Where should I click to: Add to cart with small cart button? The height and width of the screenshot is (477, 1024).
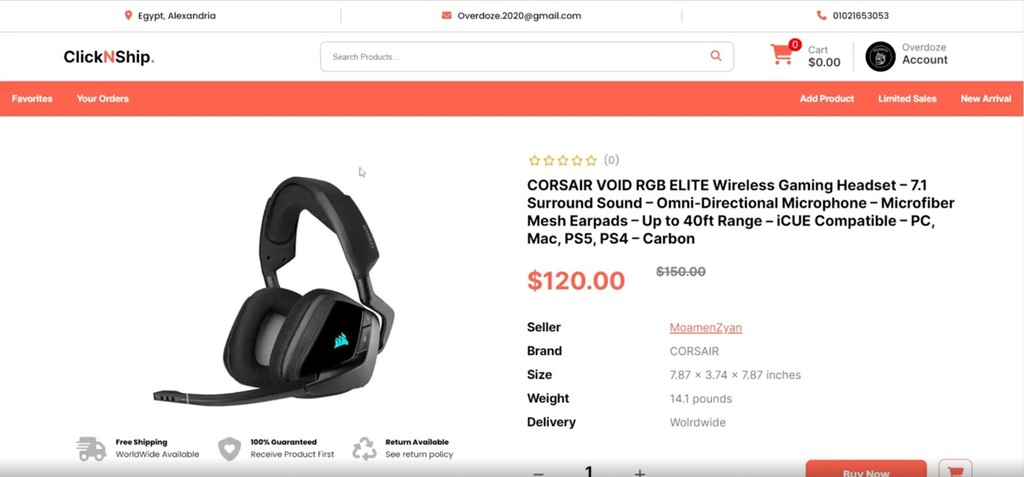coord(955,469)
